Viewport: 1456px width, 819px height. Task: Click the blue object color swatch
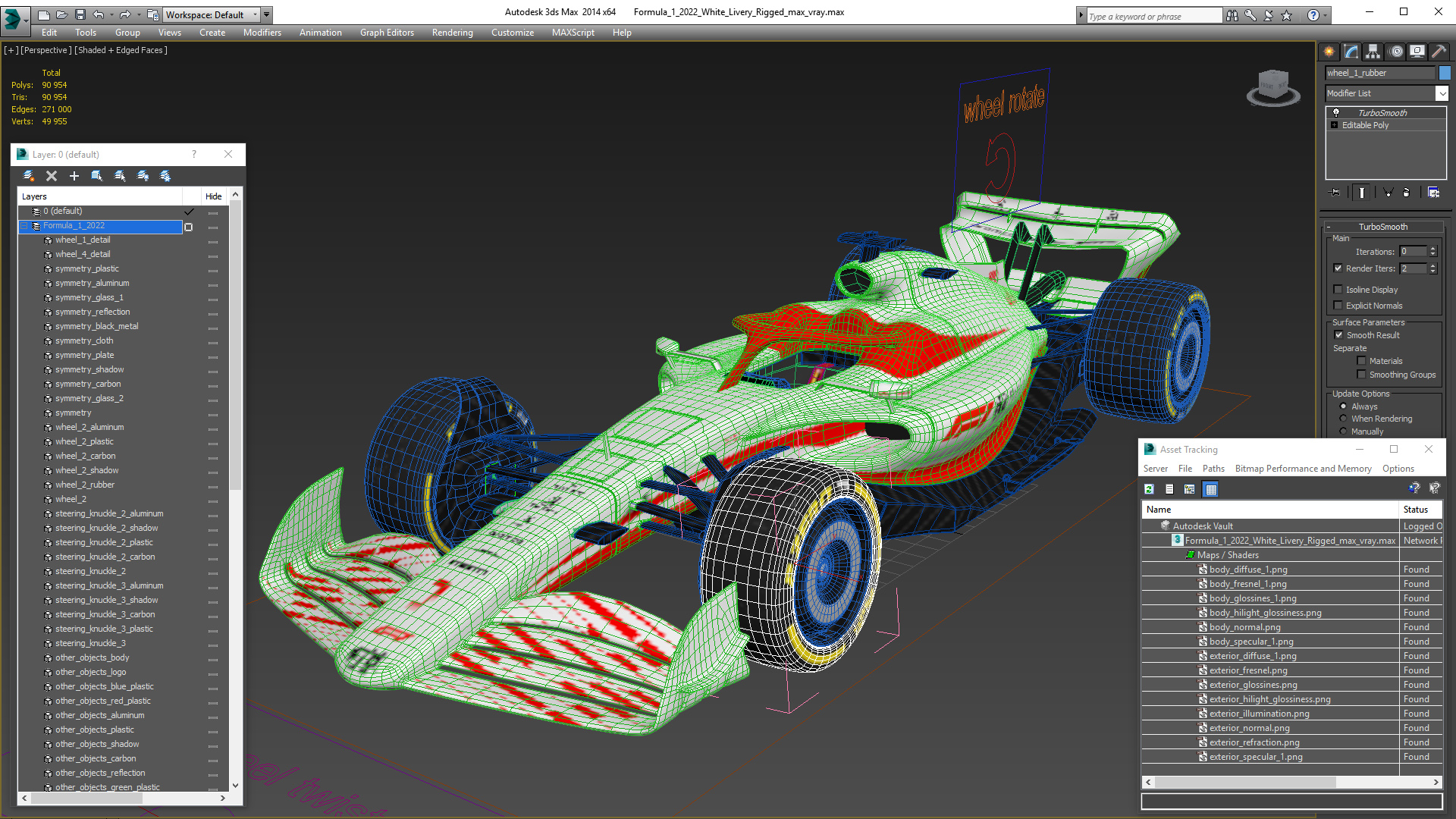[1445, 73]
